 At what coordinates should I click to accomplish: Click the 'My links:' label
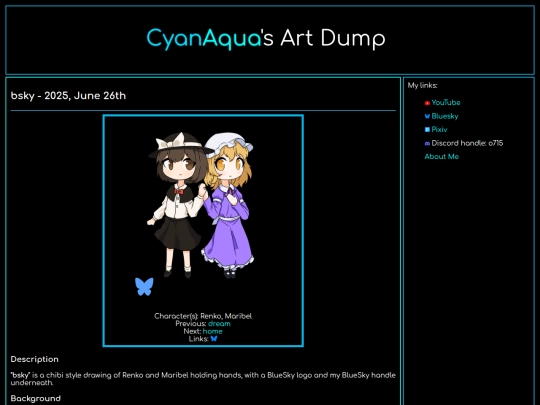click(422, 85)
